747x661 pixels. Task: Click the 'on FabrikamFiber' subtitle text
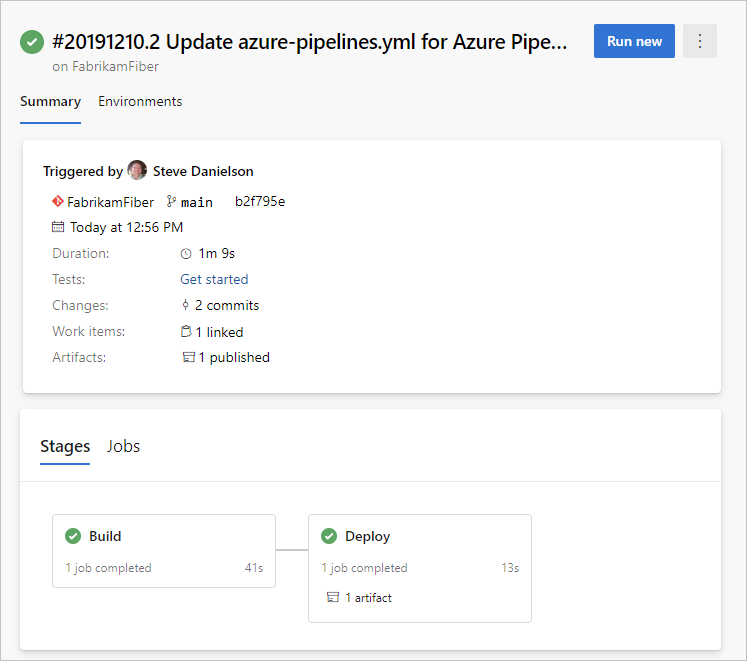(x=105, y=67)
